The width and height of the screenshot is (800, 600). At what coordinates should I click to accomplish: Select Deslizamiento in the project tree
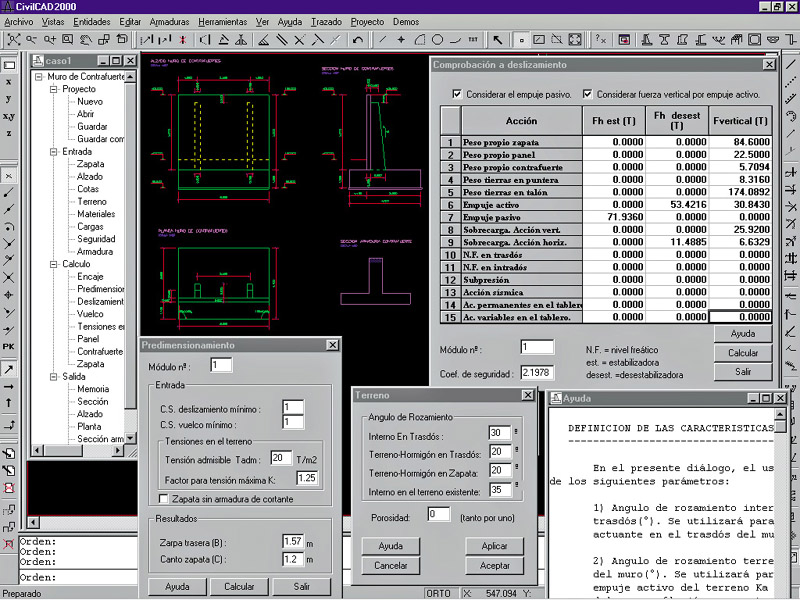point(101,301)
